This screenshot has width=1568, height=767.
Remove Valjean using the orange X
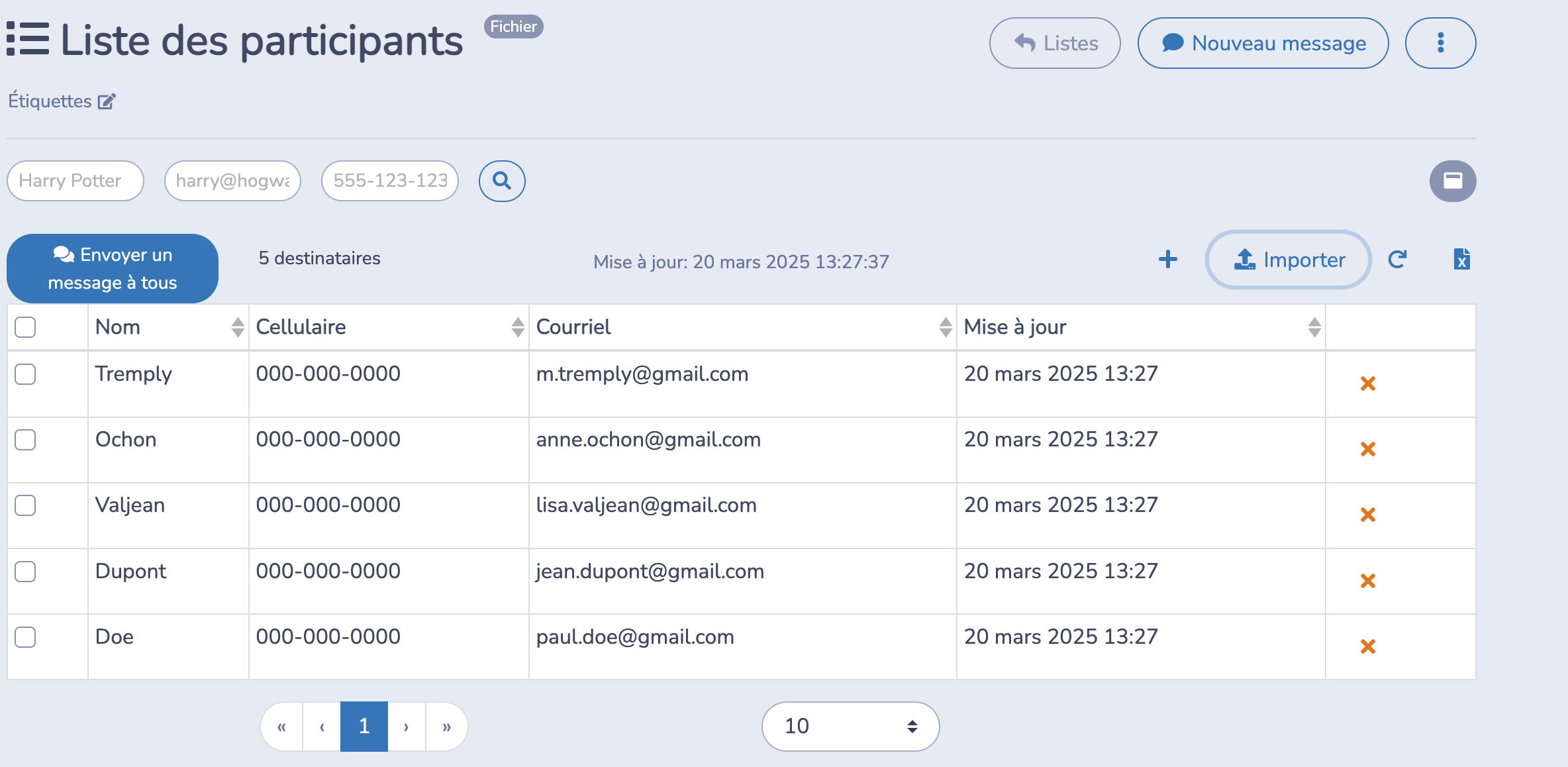1368,515
